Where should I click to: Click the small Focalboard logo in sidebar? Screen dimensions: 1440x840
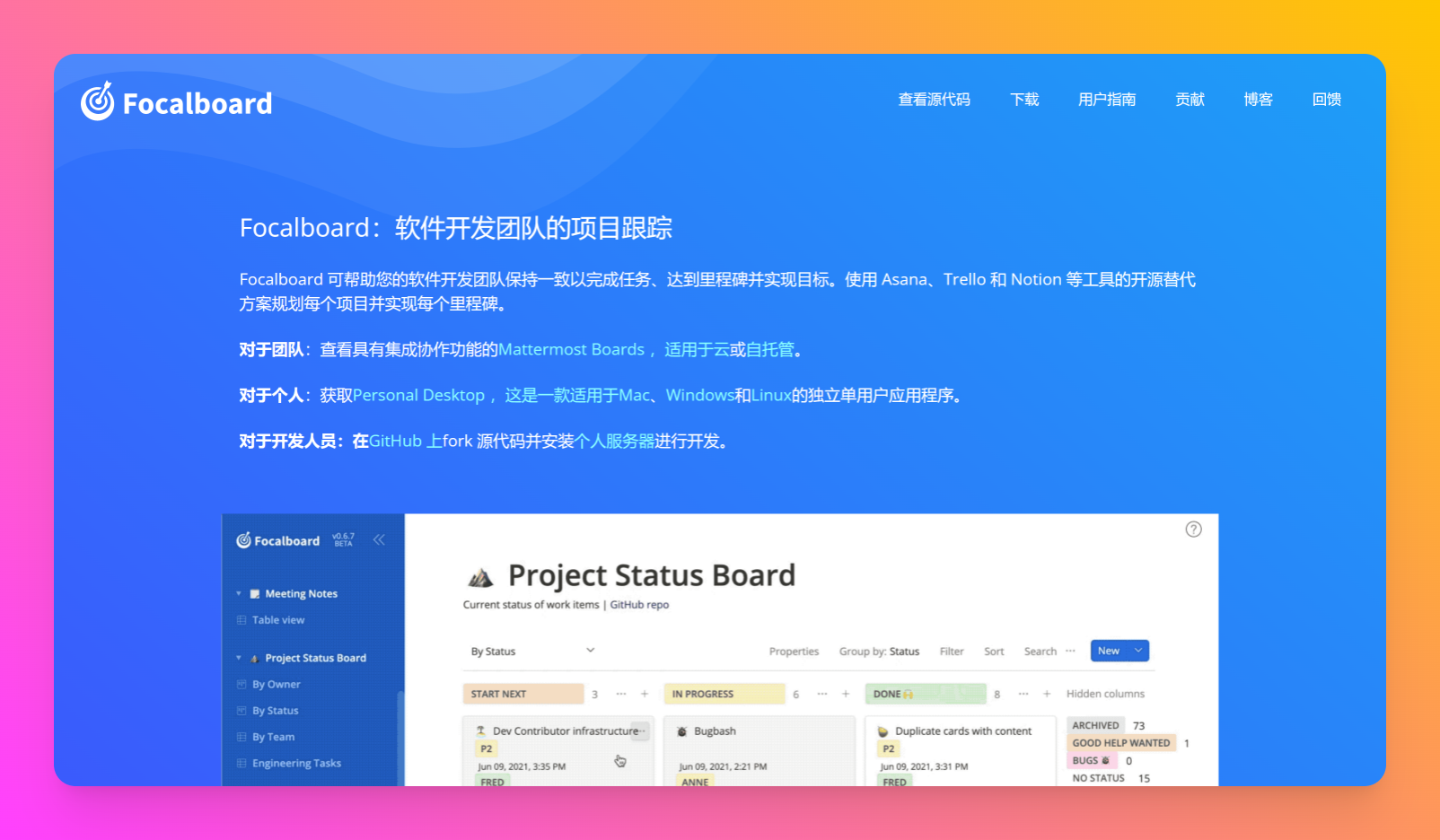tap(277, 540)
